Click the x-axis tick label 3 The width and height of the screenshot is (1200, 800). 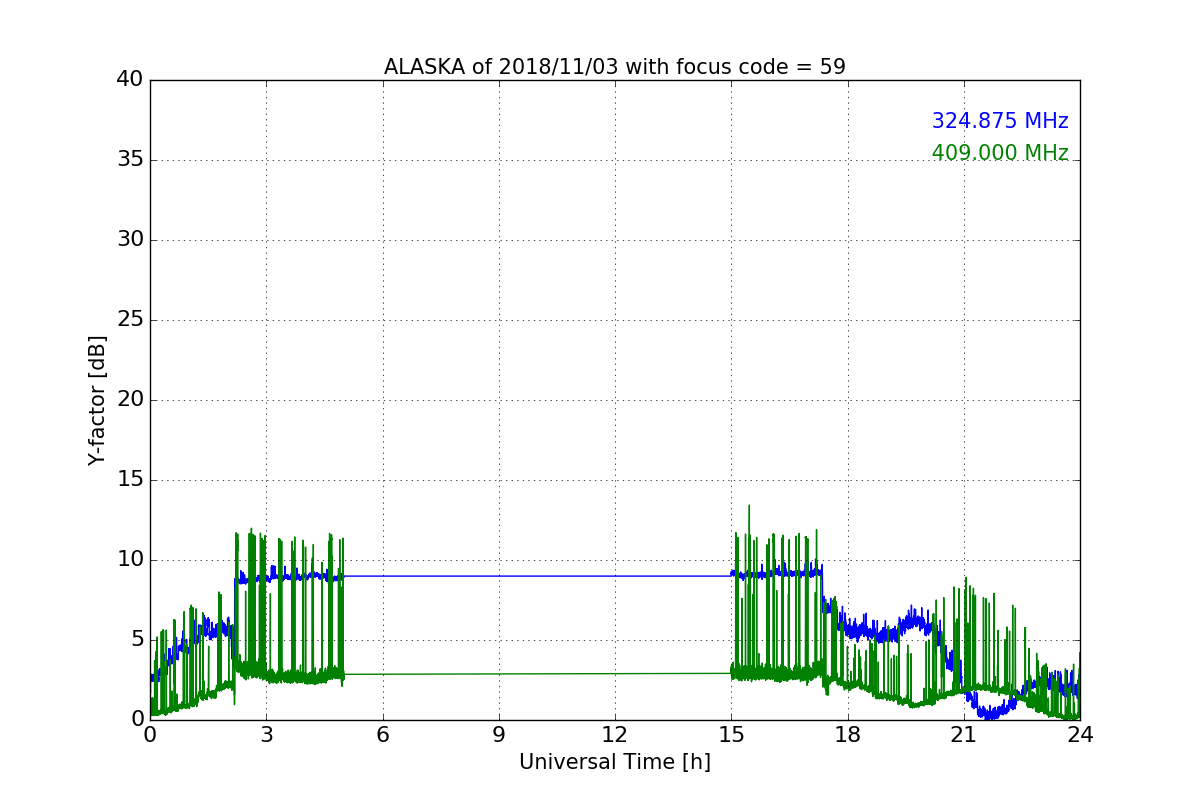266,735
